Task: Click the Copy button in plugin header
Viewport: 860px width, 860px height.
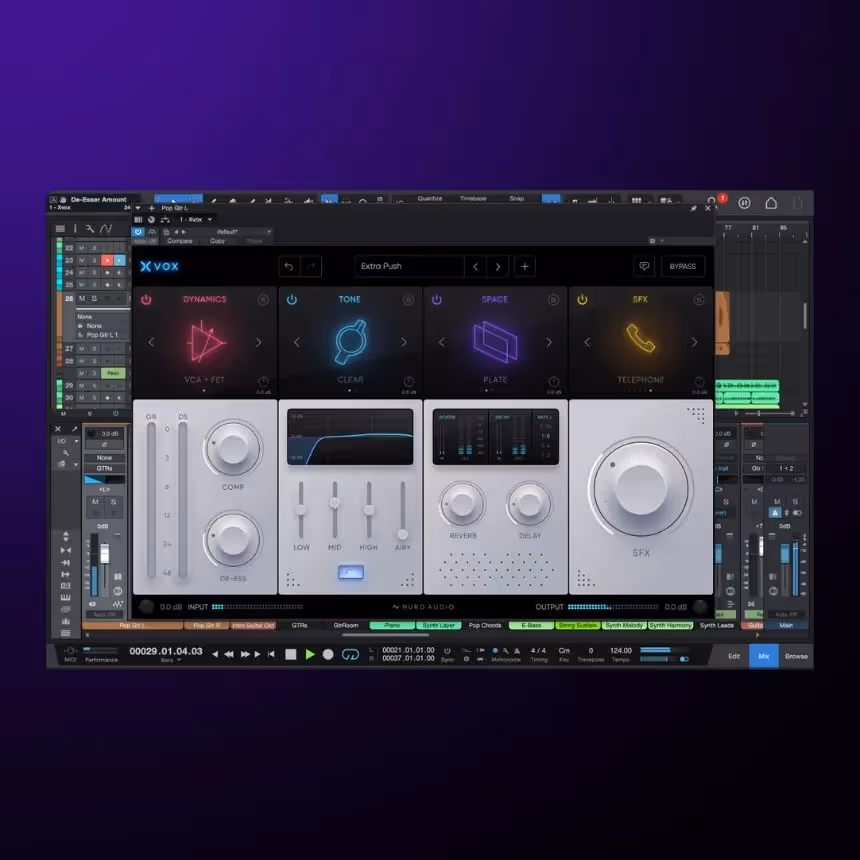Action: pos(218,241)
